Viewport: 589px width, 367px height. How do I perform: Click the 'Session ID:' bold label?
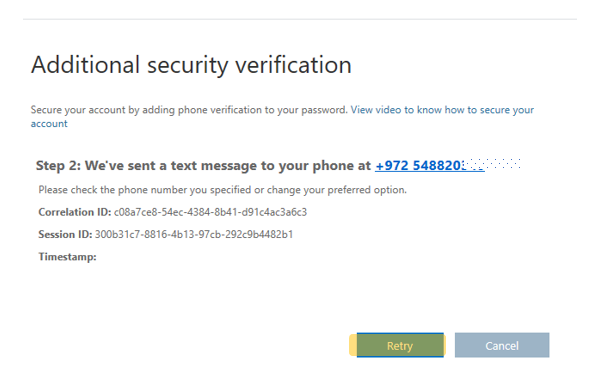65,234
